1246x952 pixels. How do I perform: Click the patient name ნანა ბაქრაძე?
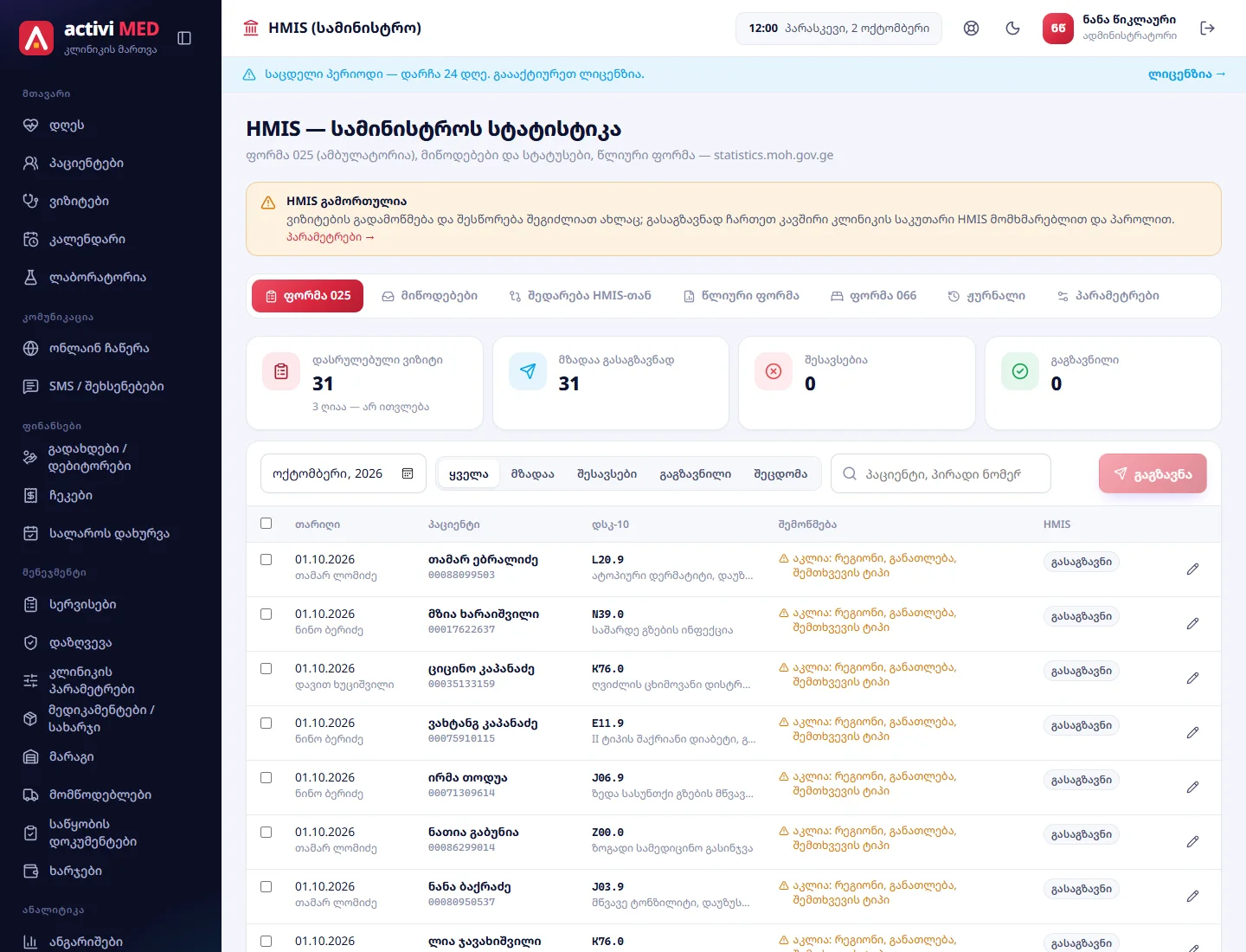(x=469, y=887)
